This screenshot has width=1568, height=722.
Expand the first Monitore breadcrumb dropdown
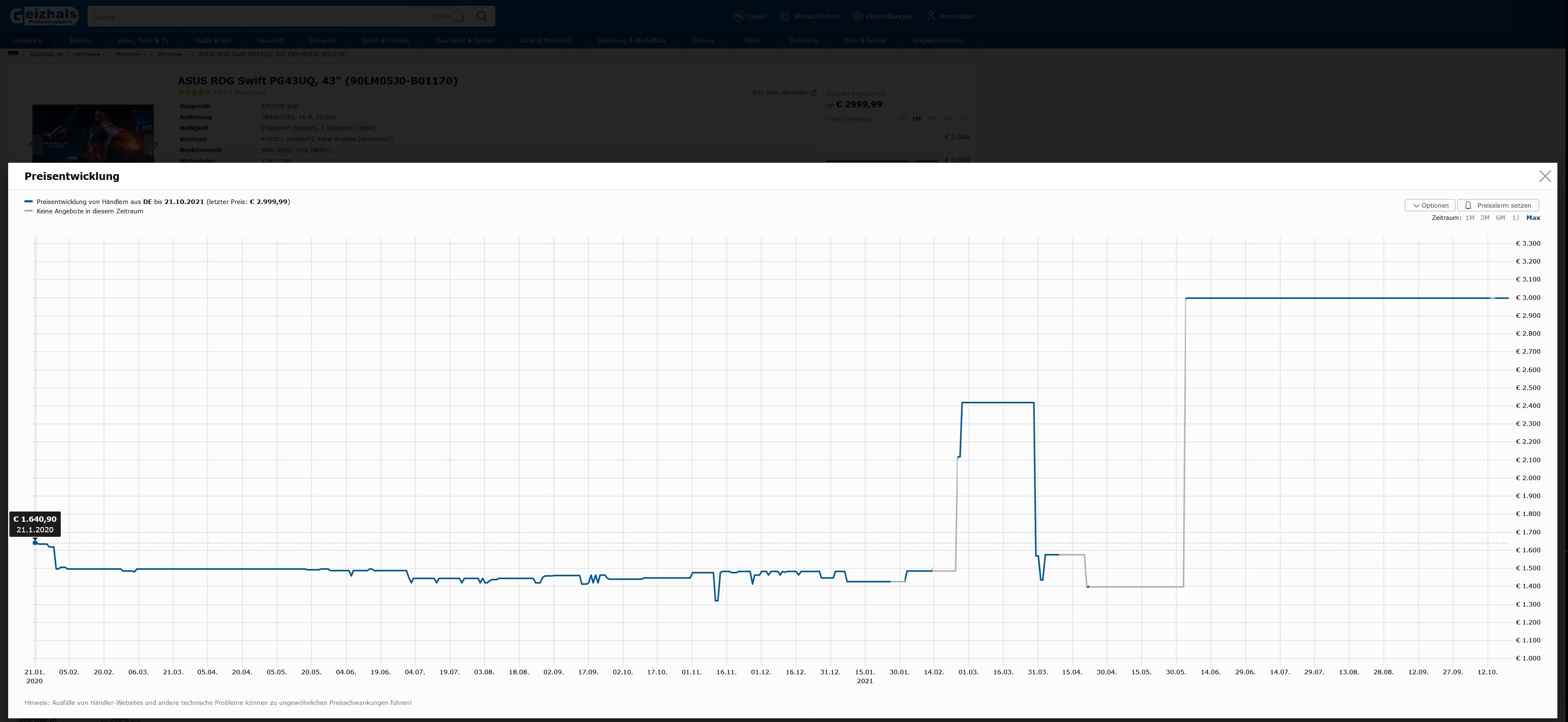145,55
